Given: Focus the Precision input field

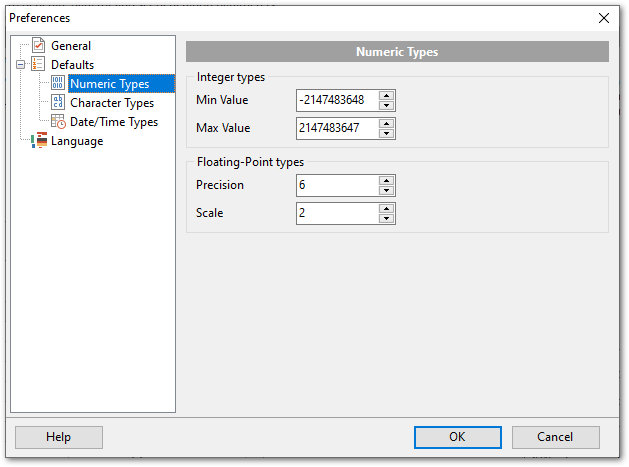Looking at the screenshot, I should click(x=336, y=185).
